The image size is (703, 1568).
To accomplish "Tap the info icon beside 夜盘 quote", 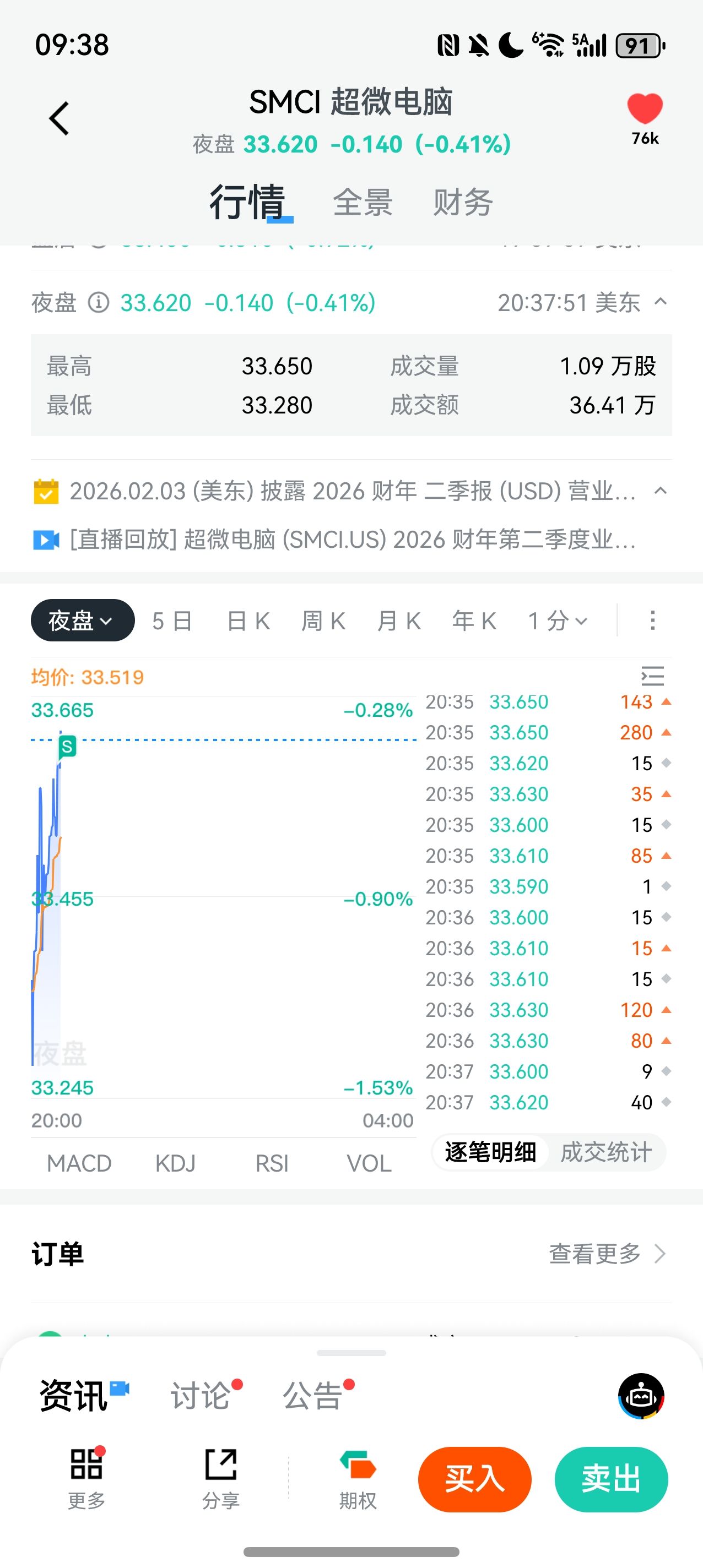I will [98, 302].
